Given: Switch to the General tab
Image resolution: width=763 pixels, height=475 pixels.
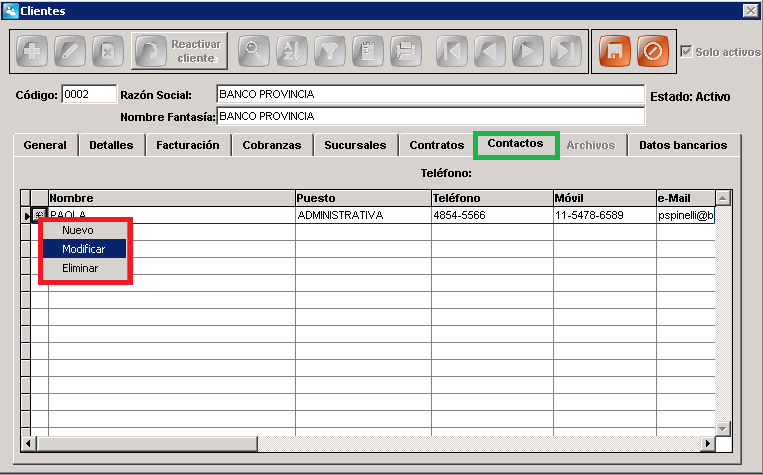Looking at the screenshot, I should pyautogui.click(x=45, y=145).
